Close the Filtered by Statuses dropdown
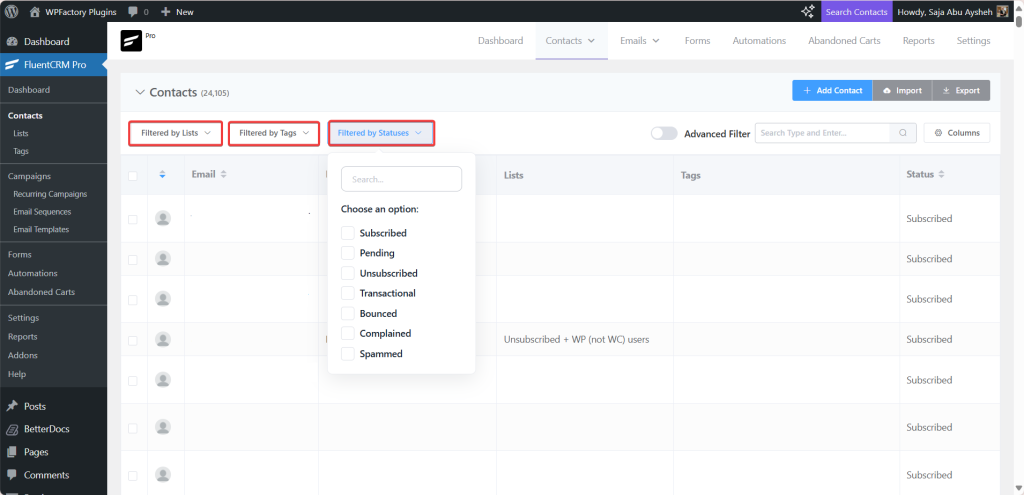The width and height of the screenshot is (1024, 495). click(x=381, y=133)
